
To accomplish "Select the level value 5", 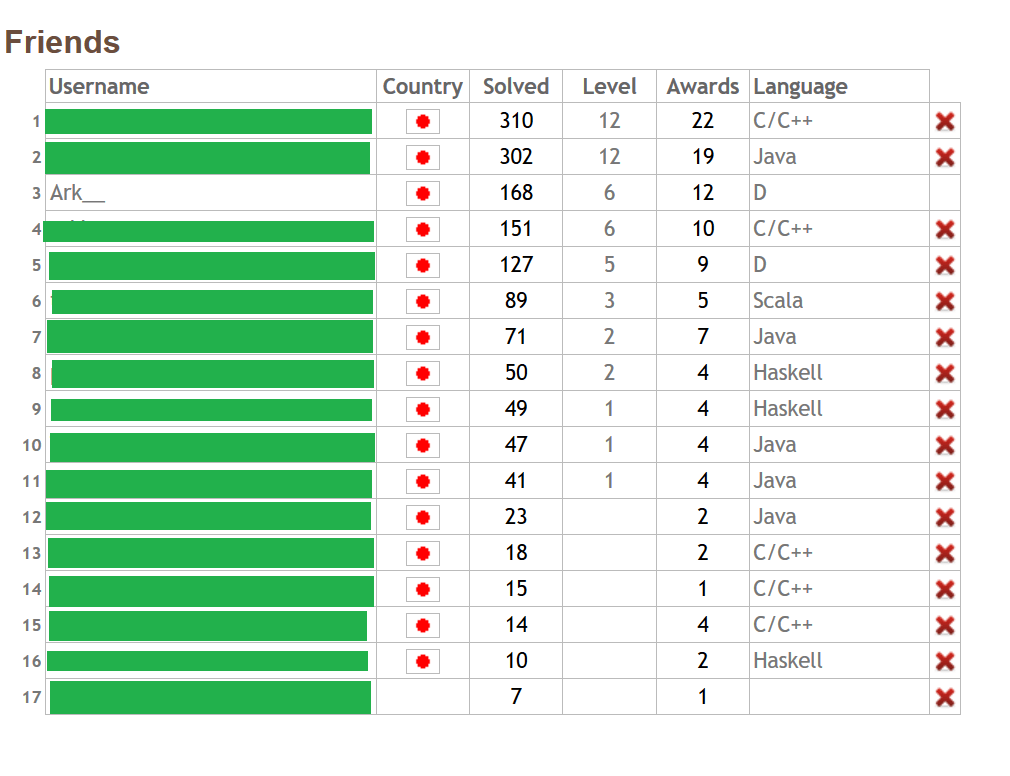I will tap(609, 265).
